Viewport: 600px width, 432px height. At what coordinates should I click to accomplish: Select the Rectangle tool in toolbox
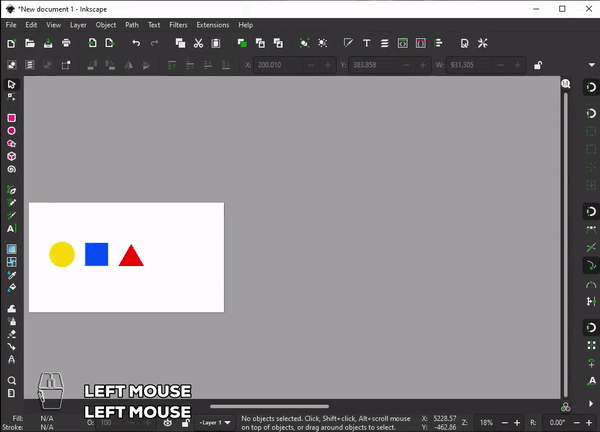pos(12,118)
